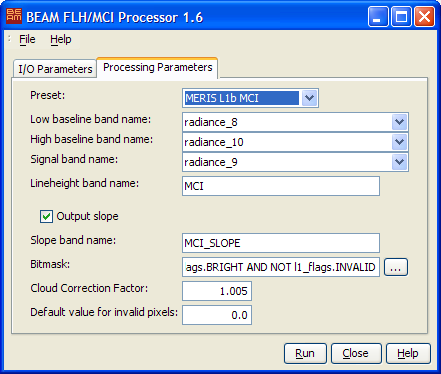Image resolution: width=441 pixels, height=374 pixels.
Task: Minimize the BEAM FLH/MCI Processor window
Action: tap(378, 16)
